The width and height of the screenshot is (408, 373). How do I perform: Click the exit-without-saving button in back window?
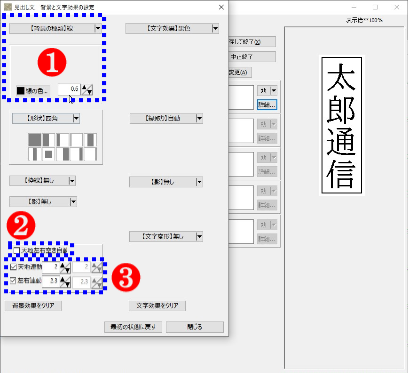pos(252,57)
